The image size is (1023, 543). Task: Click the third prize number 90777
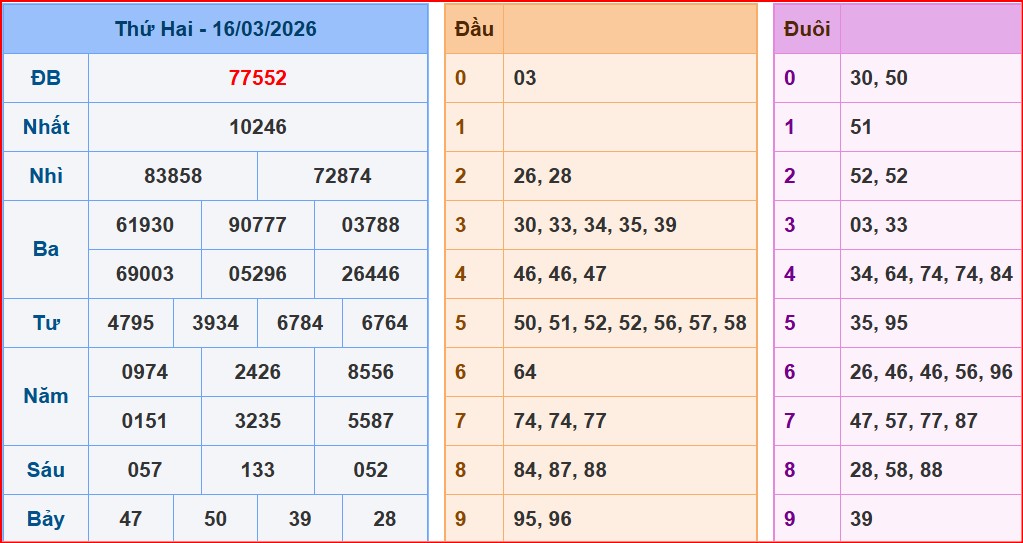[x=258, y=225]
